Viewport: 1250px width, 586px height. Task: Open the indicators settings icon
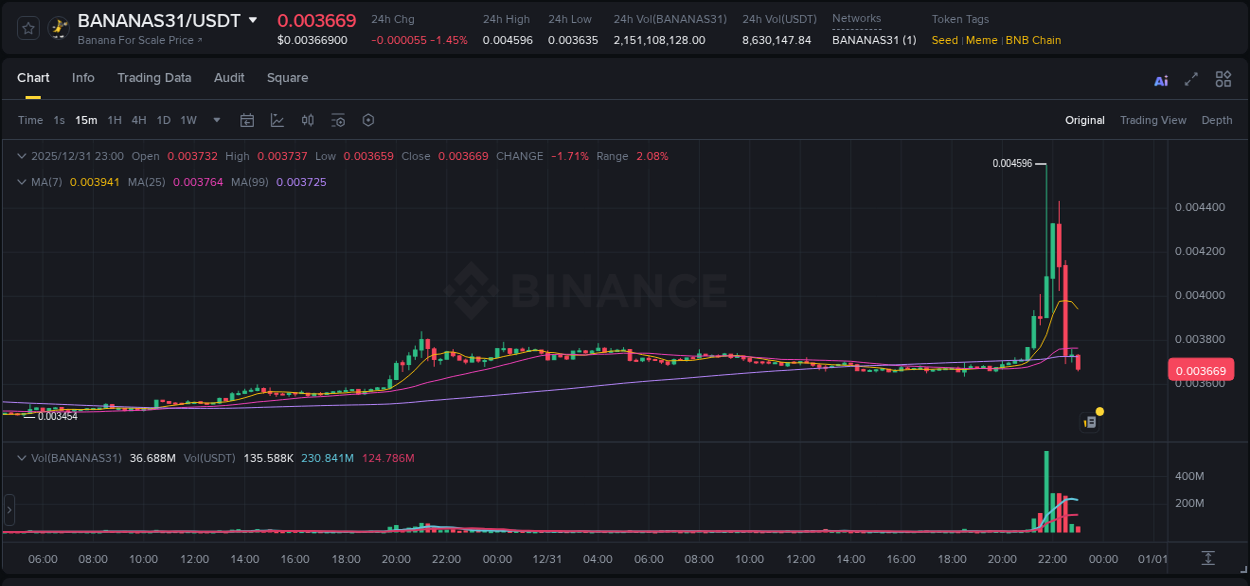(337, 120)
